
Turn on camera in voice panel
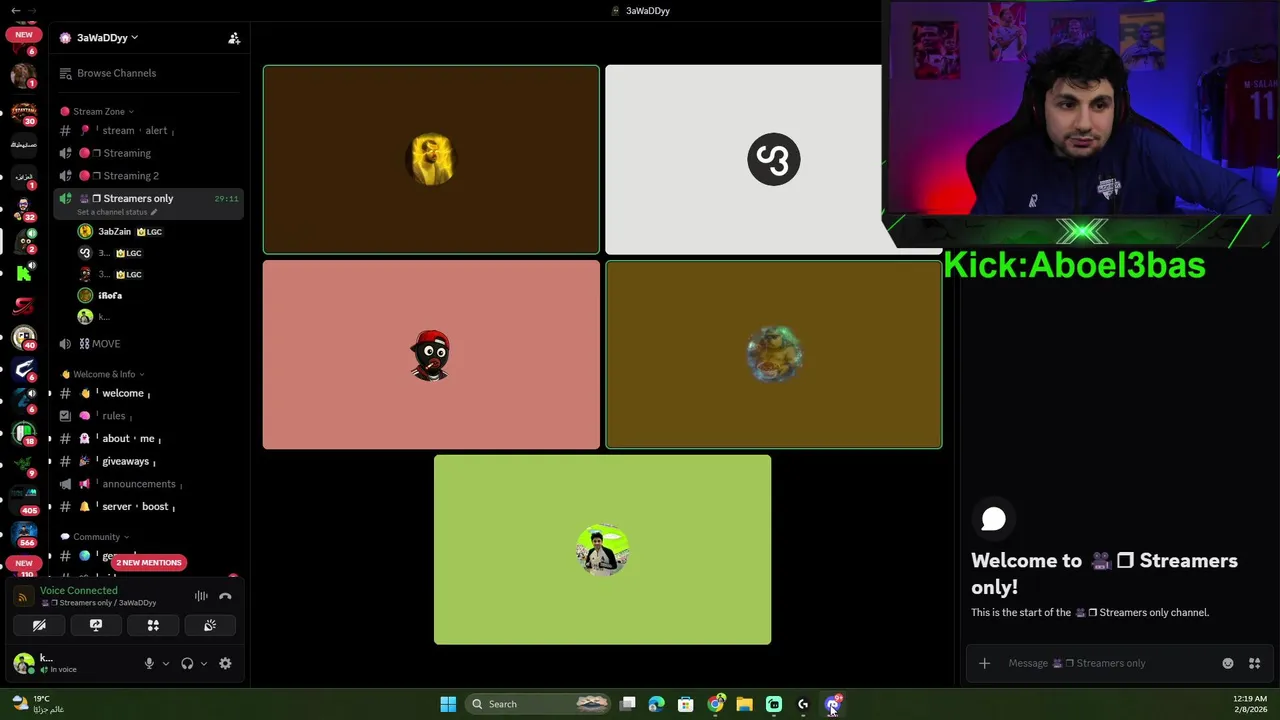(x=39, y=625)
